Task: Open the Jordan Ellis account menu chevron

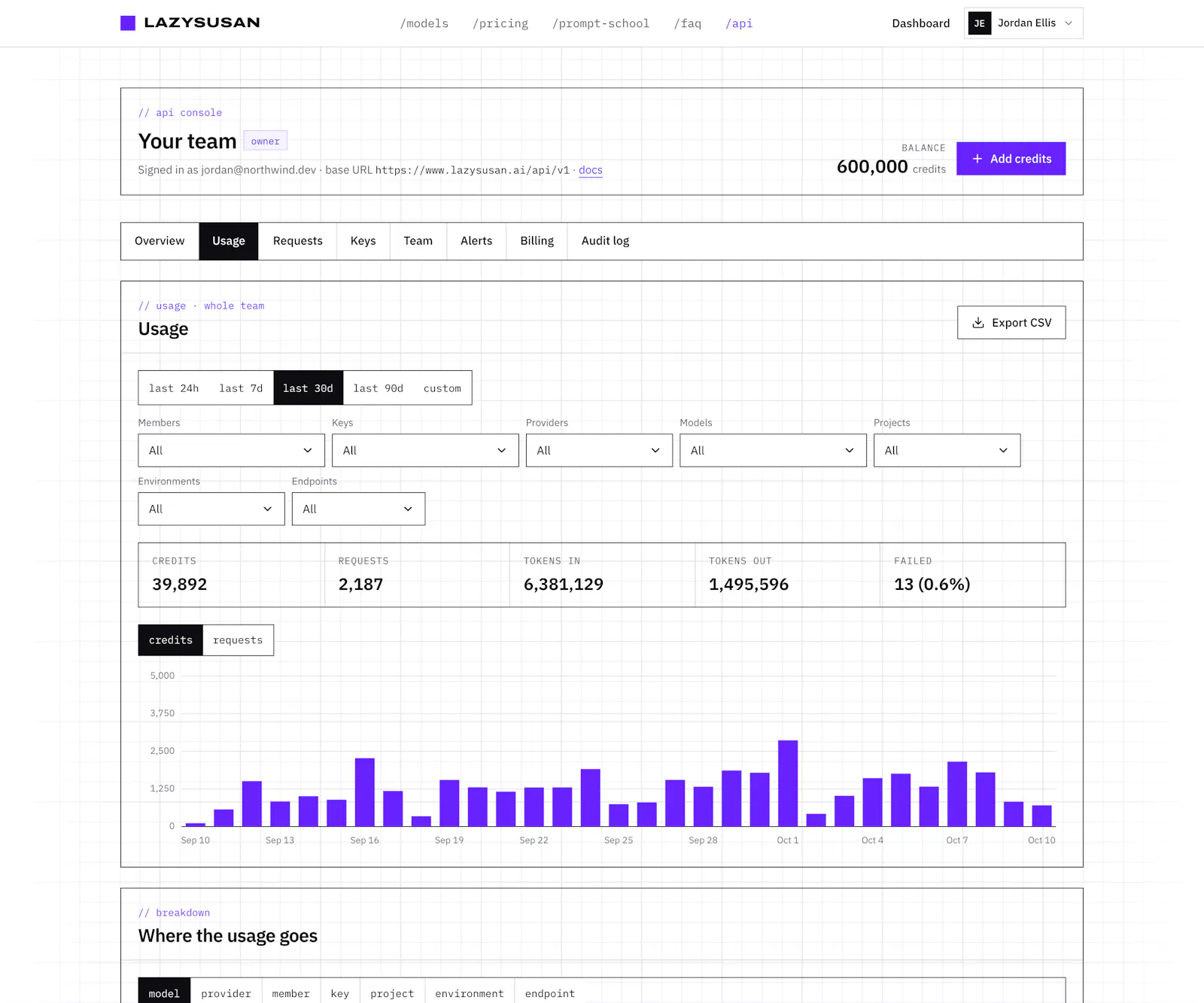Action: [x=1068, y=23]
